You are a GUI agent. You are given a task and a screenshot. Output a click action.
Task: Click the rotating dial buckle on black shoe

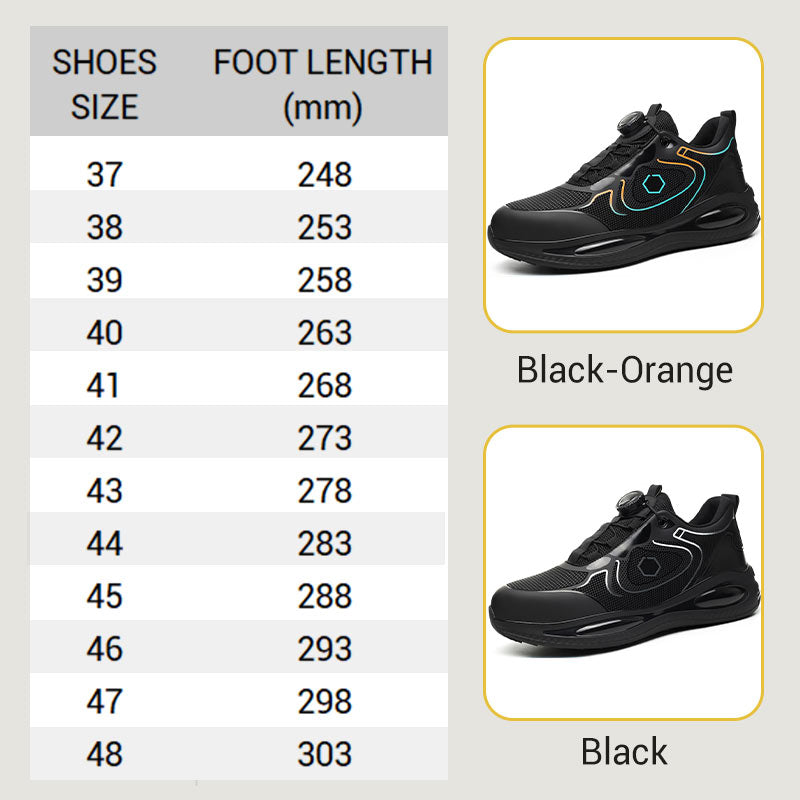(631, 501)
